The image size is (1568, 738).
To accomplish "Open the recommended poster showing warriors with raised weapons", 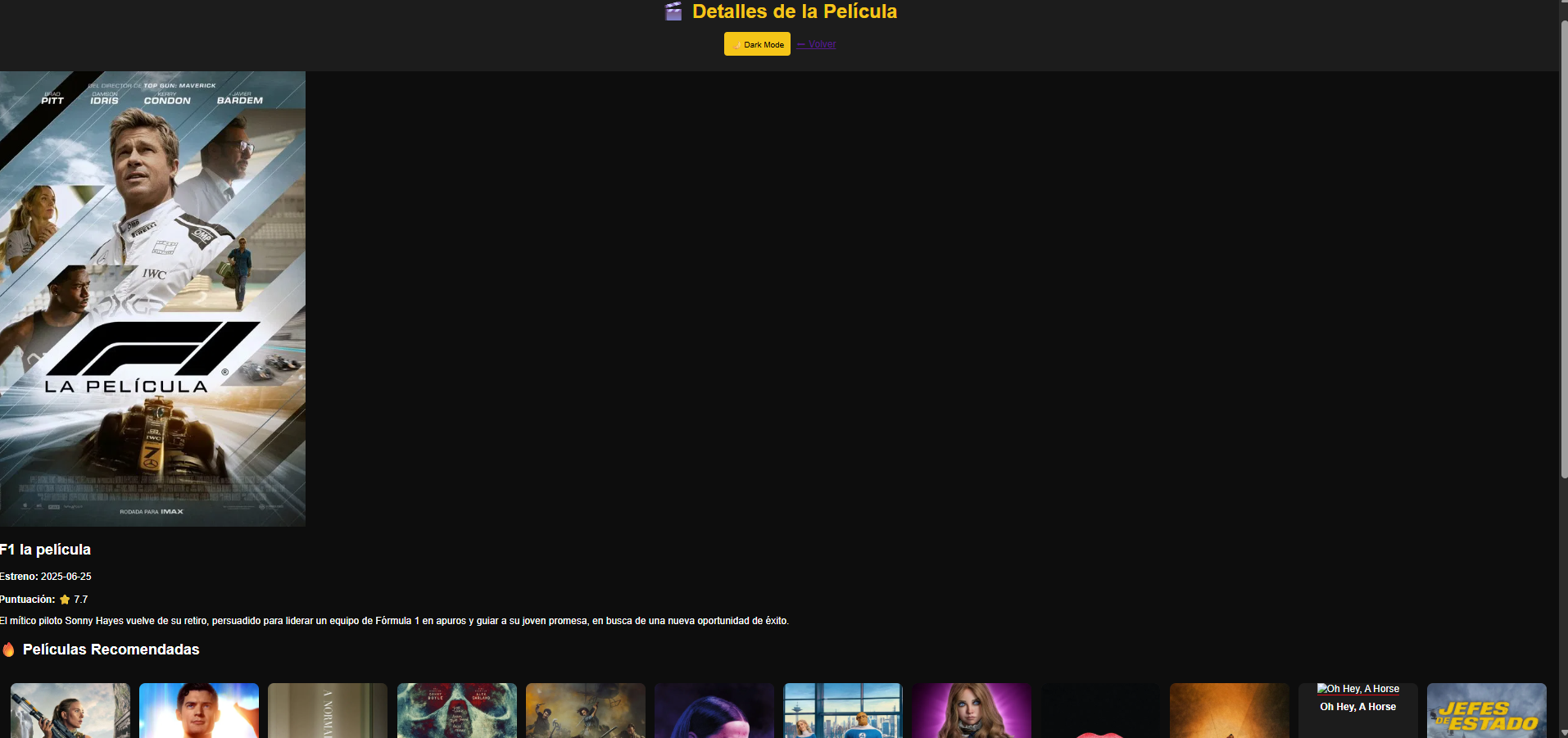I will point(586,710).
